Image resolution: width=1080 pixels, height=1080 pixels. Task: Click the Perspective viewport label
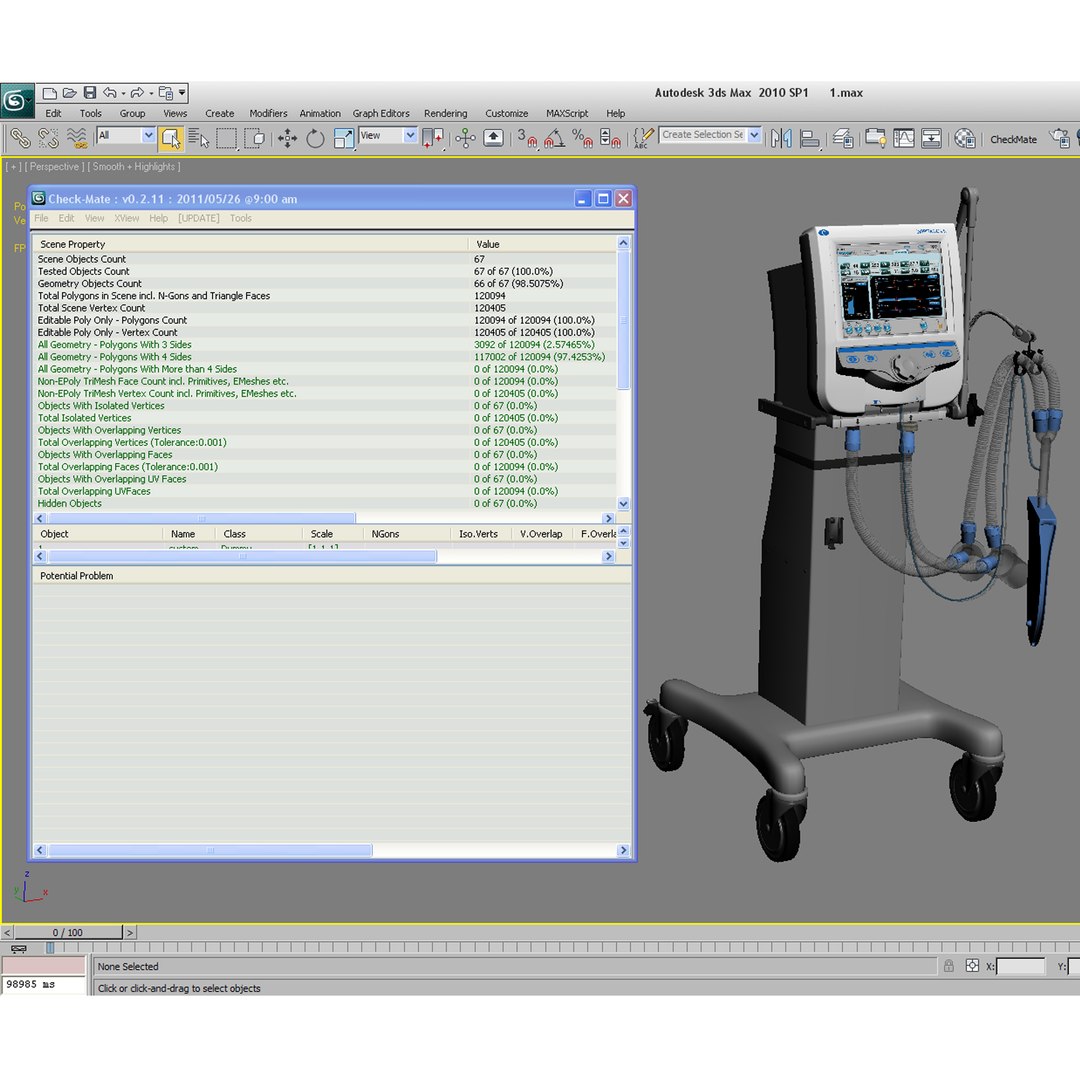(54, 167)
